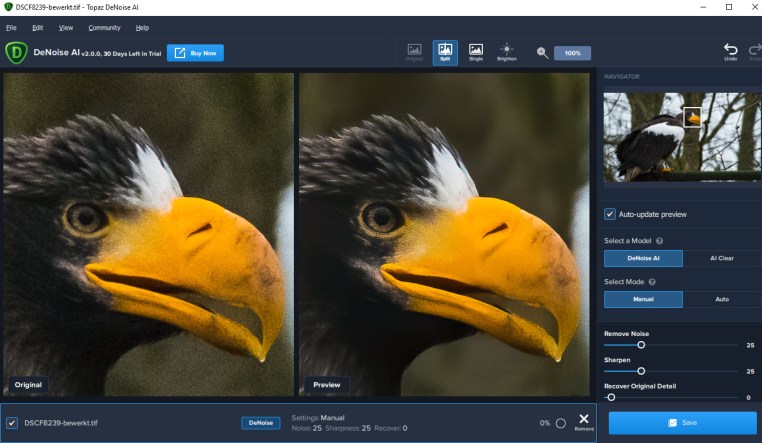
Task: Open the File menu
Action: pyautogui.click(x=11, y=27)
